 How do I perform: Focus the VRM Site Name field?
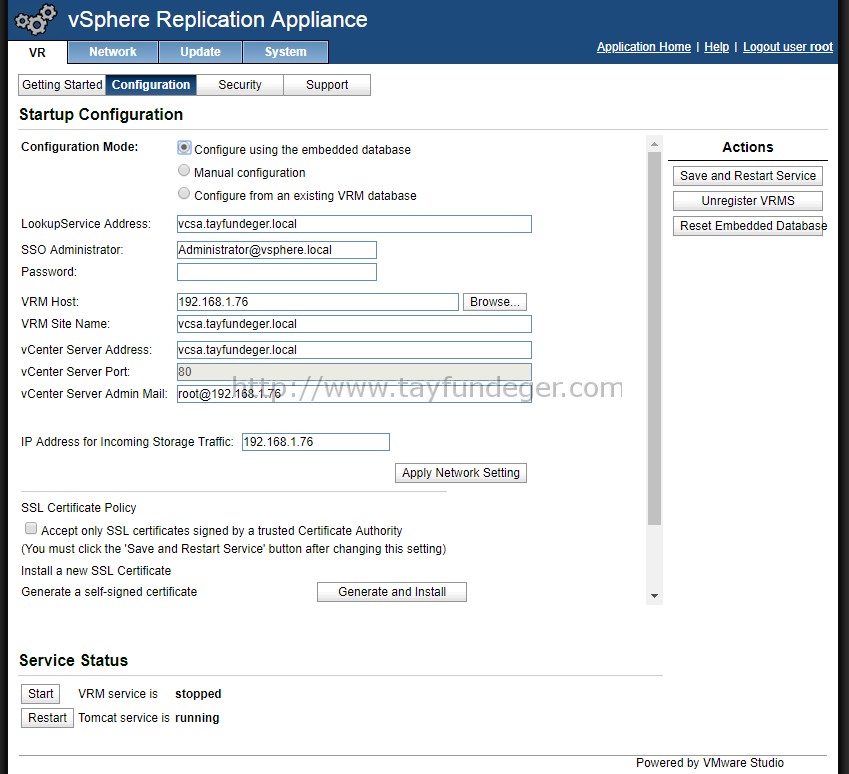(x=354, y=324)
